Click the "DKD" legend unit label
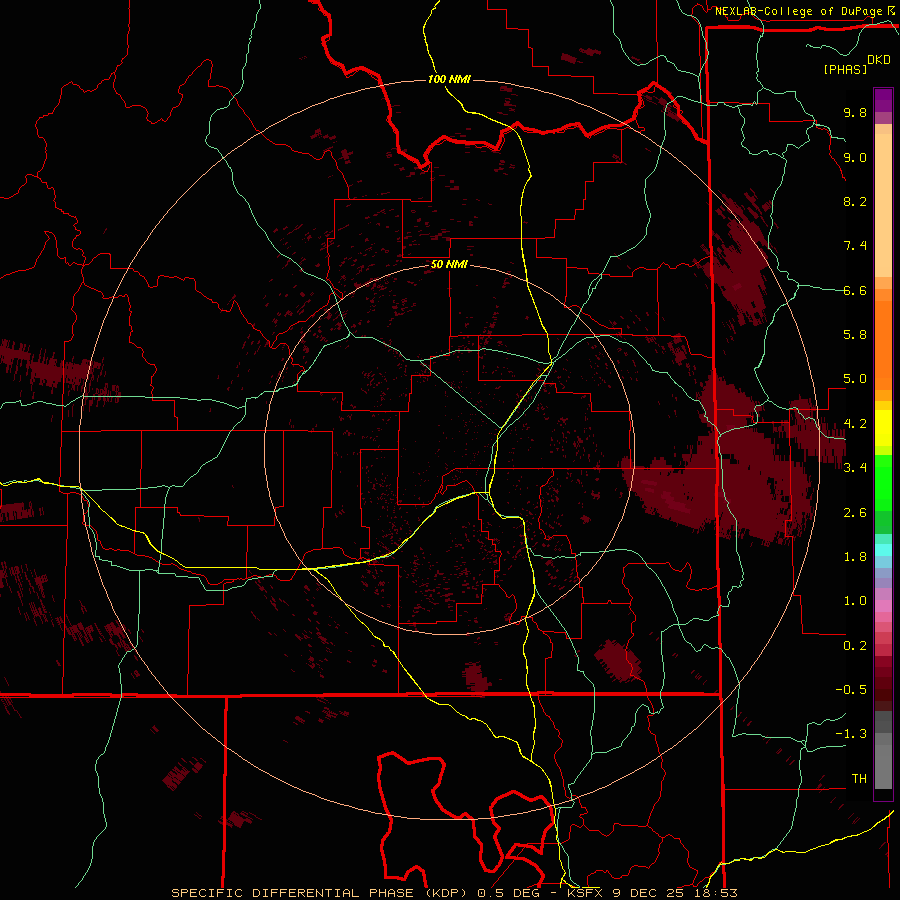 [879, 60]
